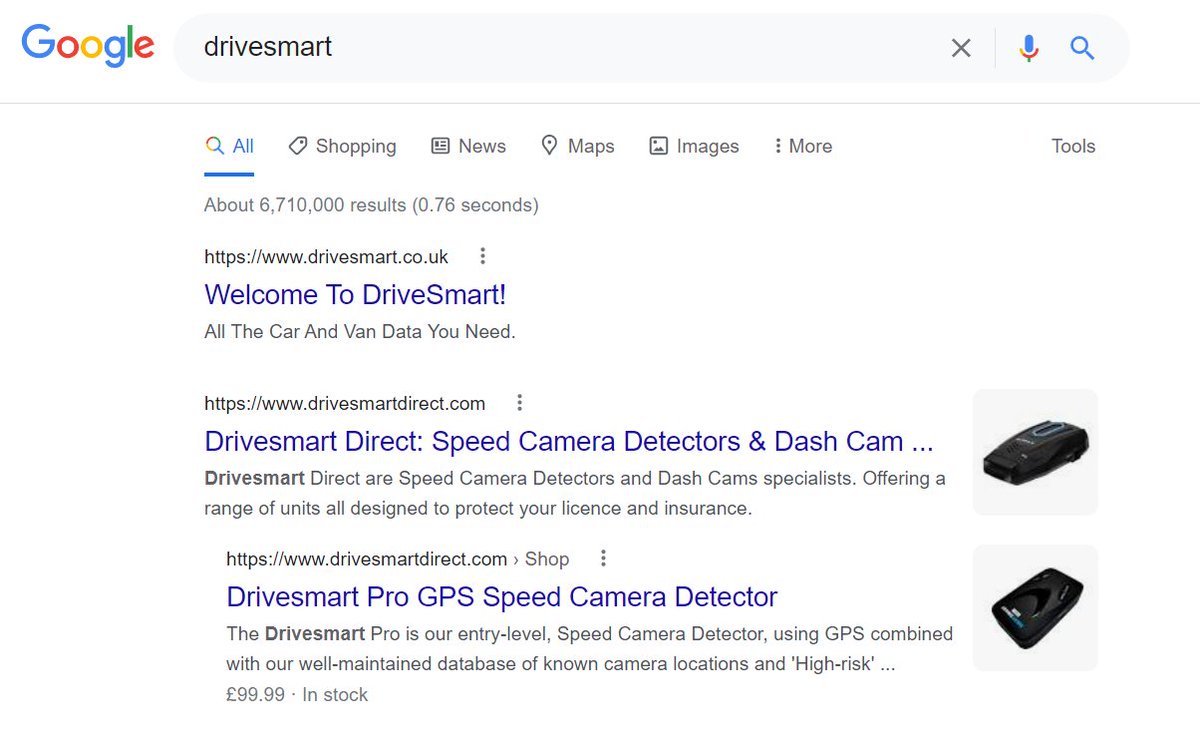Open options dots beside drivesmartdirect.com › Shop

[603, 558]
